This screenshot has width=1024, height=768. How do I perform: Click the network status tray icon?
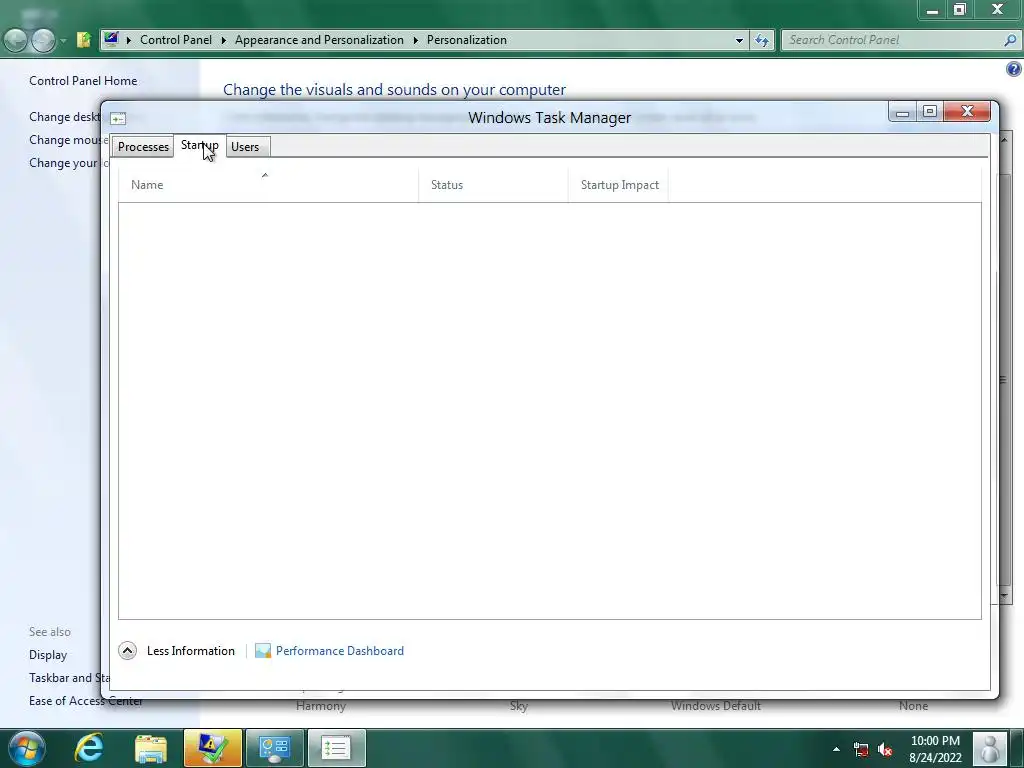tap(861, 749)
